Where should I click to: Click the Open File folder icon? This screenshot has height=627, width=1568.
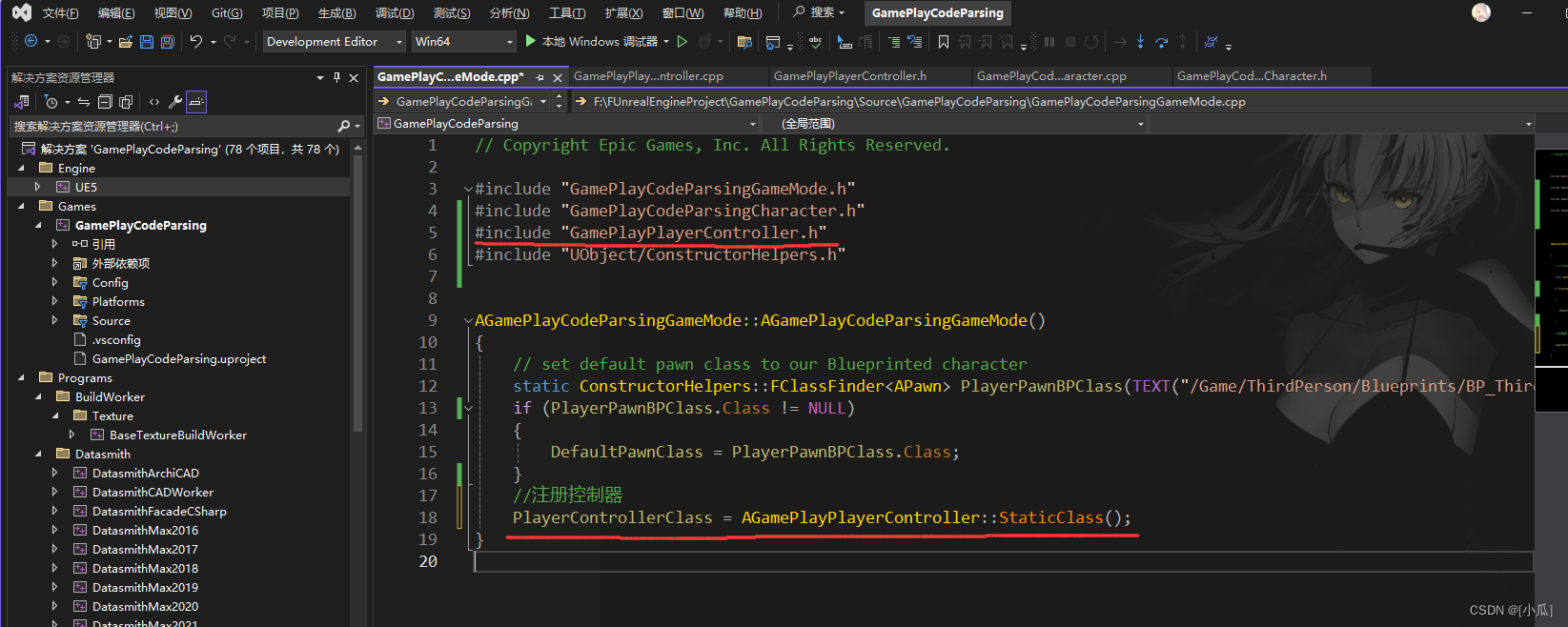pyautogui.click(x=127, y=42)
